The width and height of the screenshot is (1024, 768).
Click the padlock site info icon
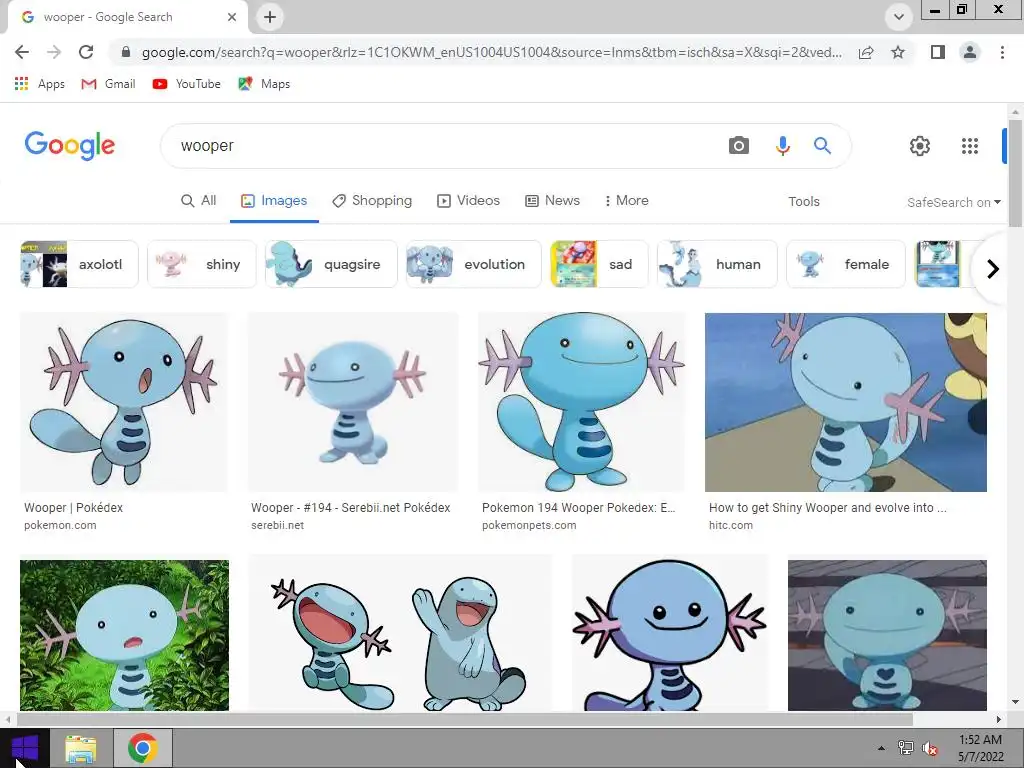tap(126, 52)
